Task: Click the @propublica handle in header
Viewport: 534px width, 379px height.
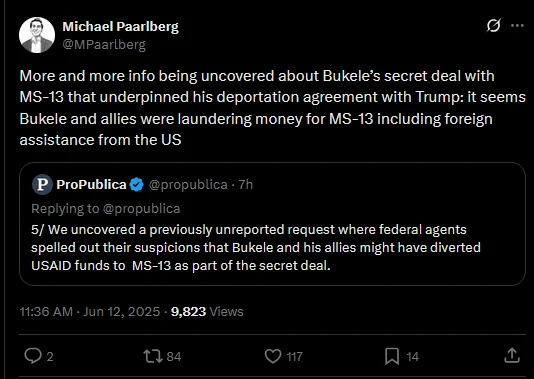Action: tap(188, 185)
